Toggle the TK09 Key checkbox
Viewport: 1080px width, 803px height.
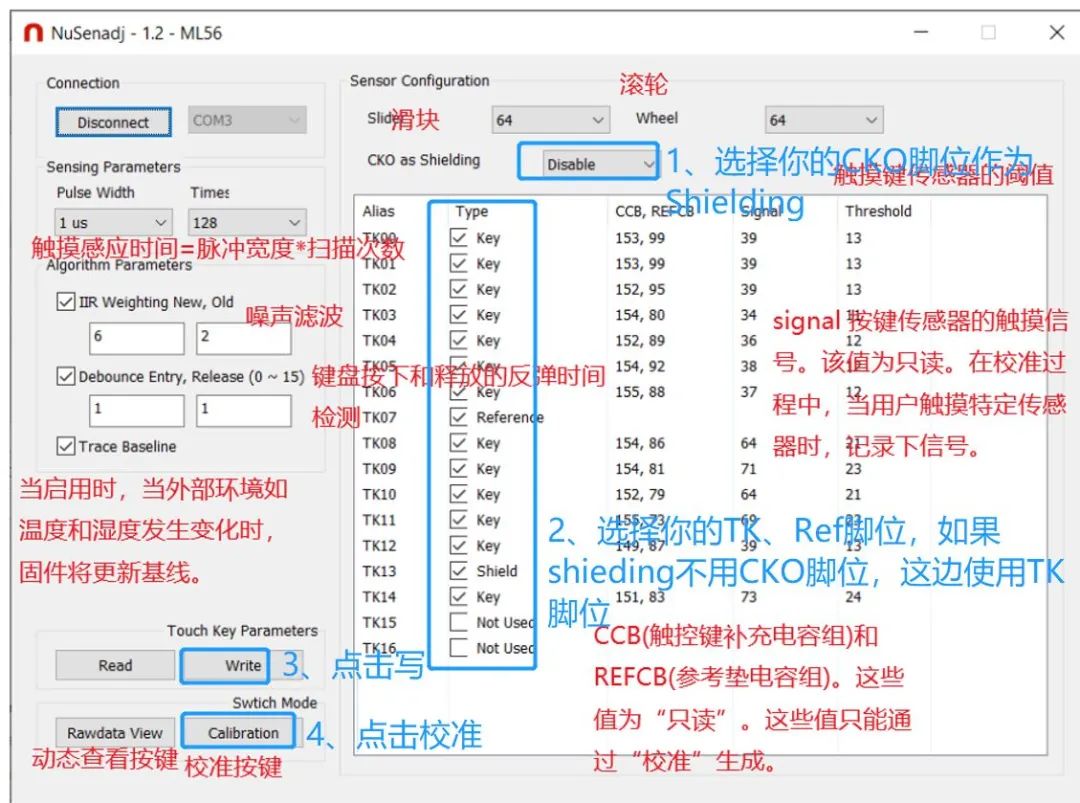click(x=458, y=468)
